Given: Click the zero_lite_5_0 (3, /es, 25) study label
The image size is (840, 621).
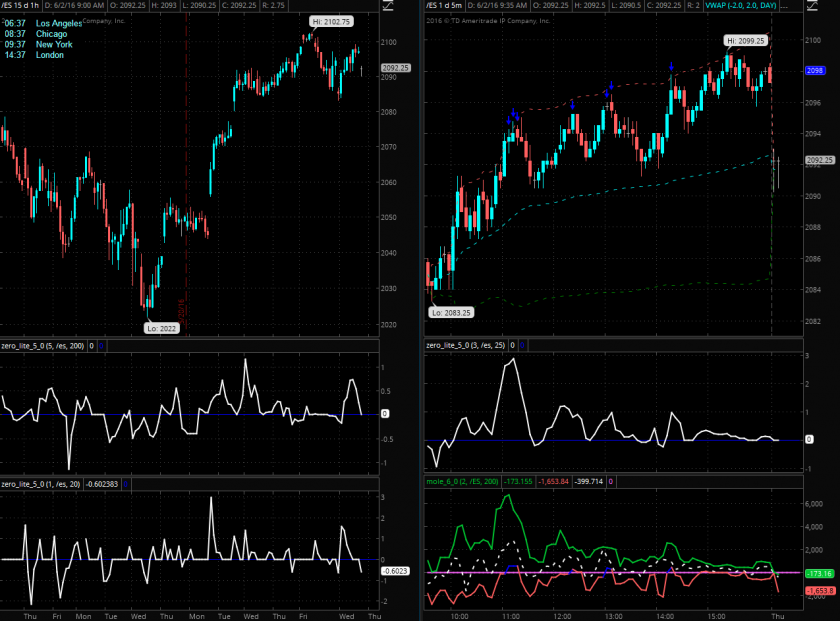Looking at the screenshot, I should coord(466,345).
